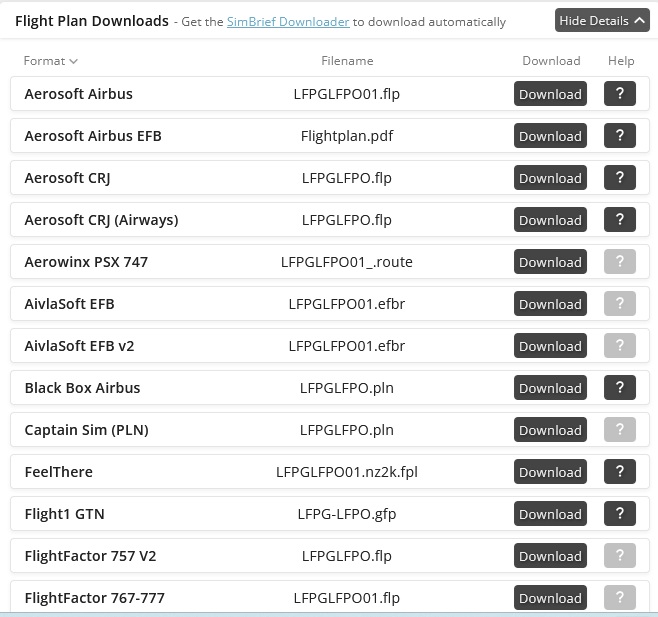The width and height of the screenshot is (658, 617).
Task: Download Flight1 GTN gfp file
Action: [x=550, y=514]
